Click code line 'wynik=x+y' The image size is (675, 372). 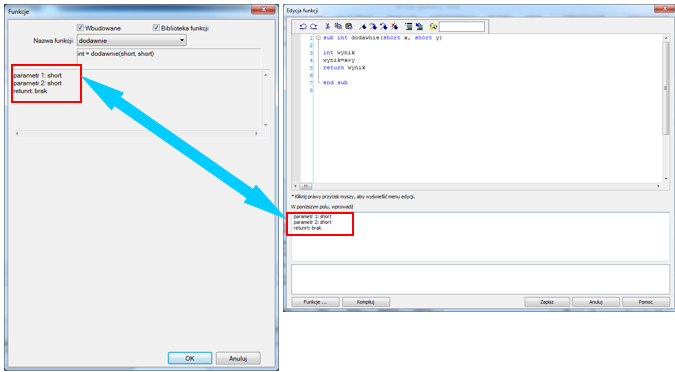pyautogui.click(x=339, y=60)
